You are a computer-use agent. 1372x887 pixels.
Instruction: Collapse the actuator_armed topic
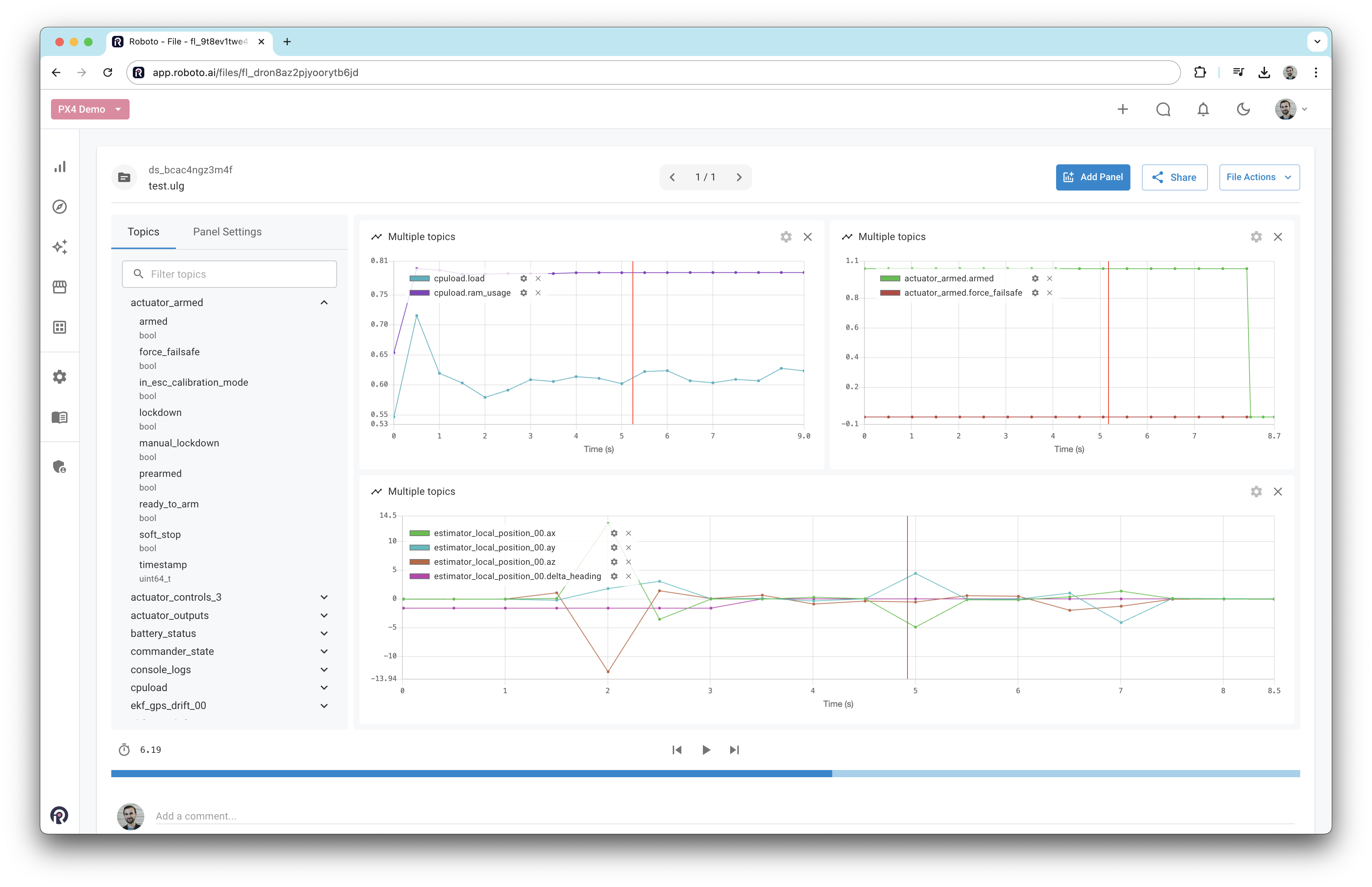pos(324,303)
